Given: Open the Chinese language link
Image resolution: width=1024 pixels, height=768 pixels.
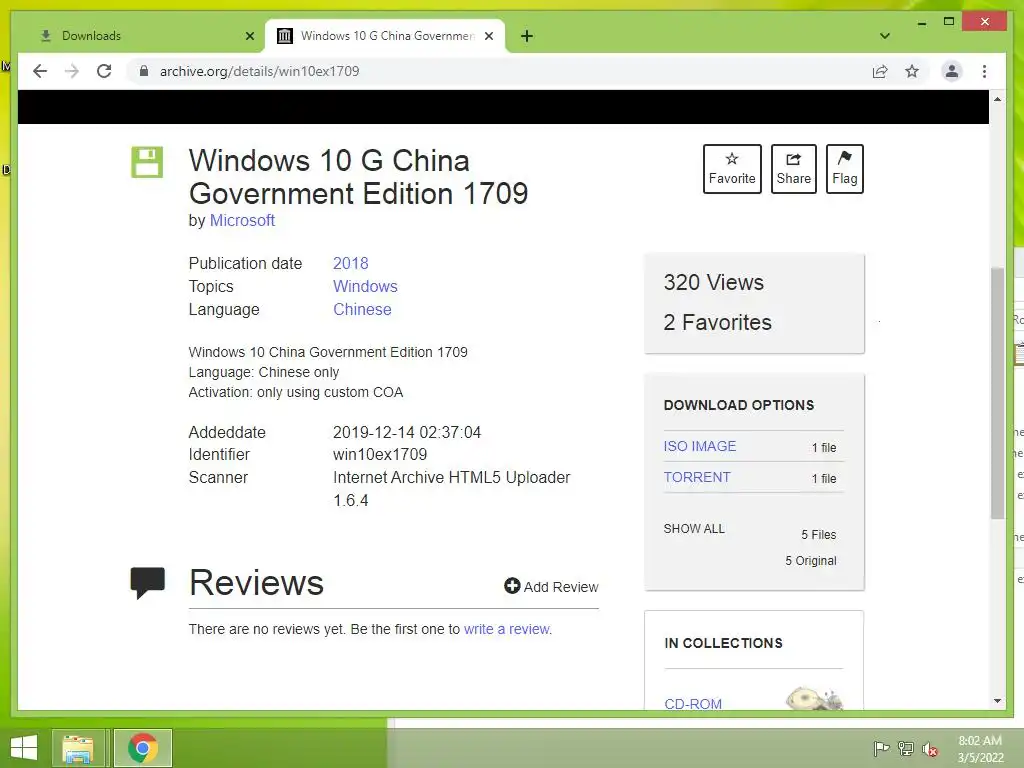Looking at the screenshot, I should click(x=362, y=310).
